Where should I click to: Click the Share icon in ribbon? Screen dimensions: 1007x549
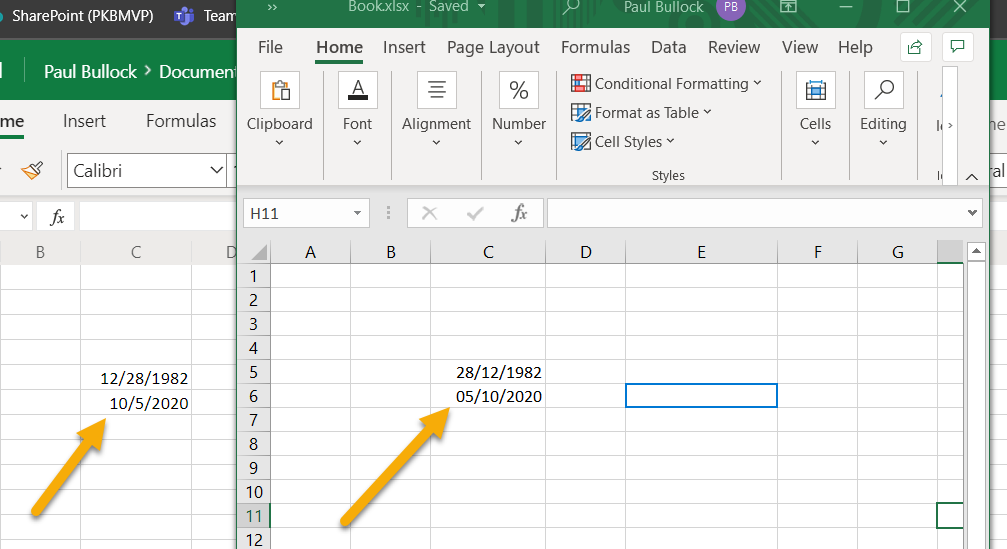(x=914, y=47)
